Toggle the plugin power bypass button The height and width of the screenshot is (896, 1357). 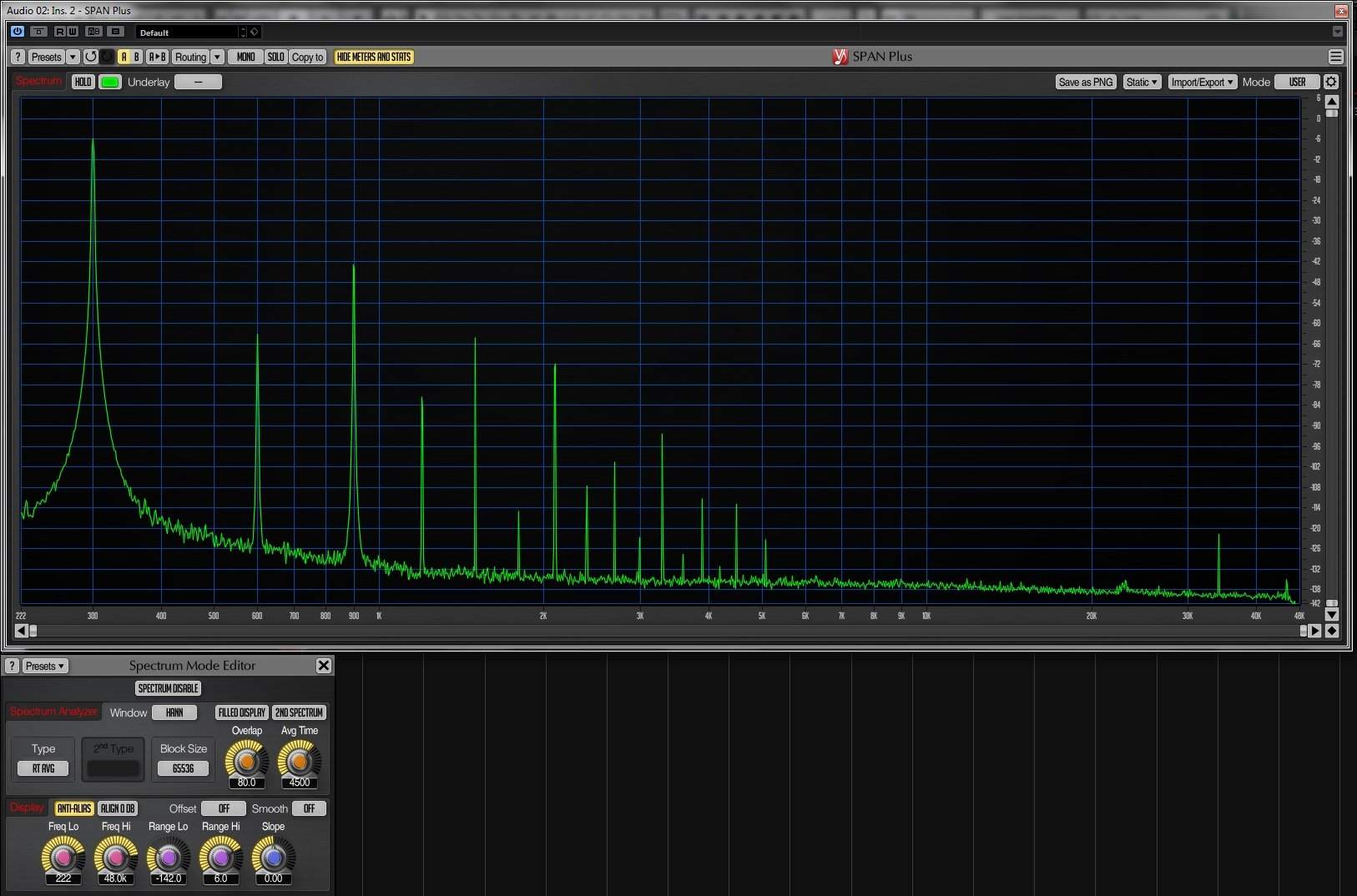(x=17, y=32)
